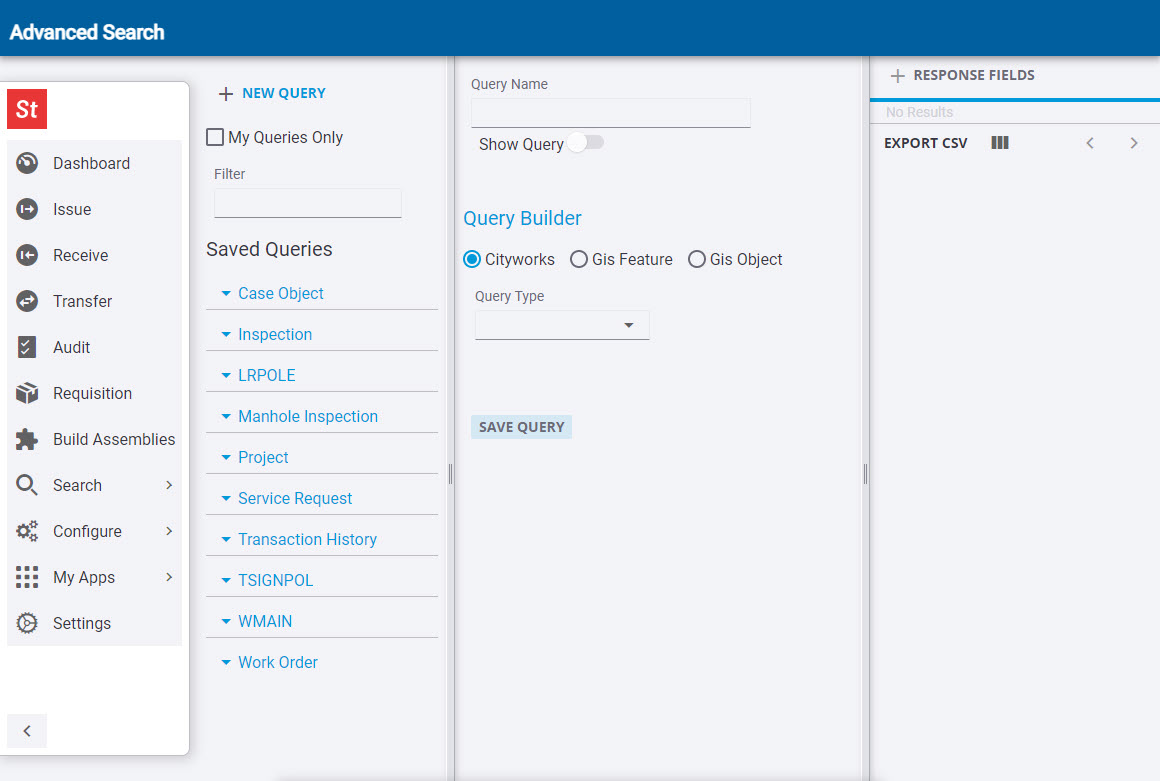Toggle the Show Query switch

pos(586,144)
